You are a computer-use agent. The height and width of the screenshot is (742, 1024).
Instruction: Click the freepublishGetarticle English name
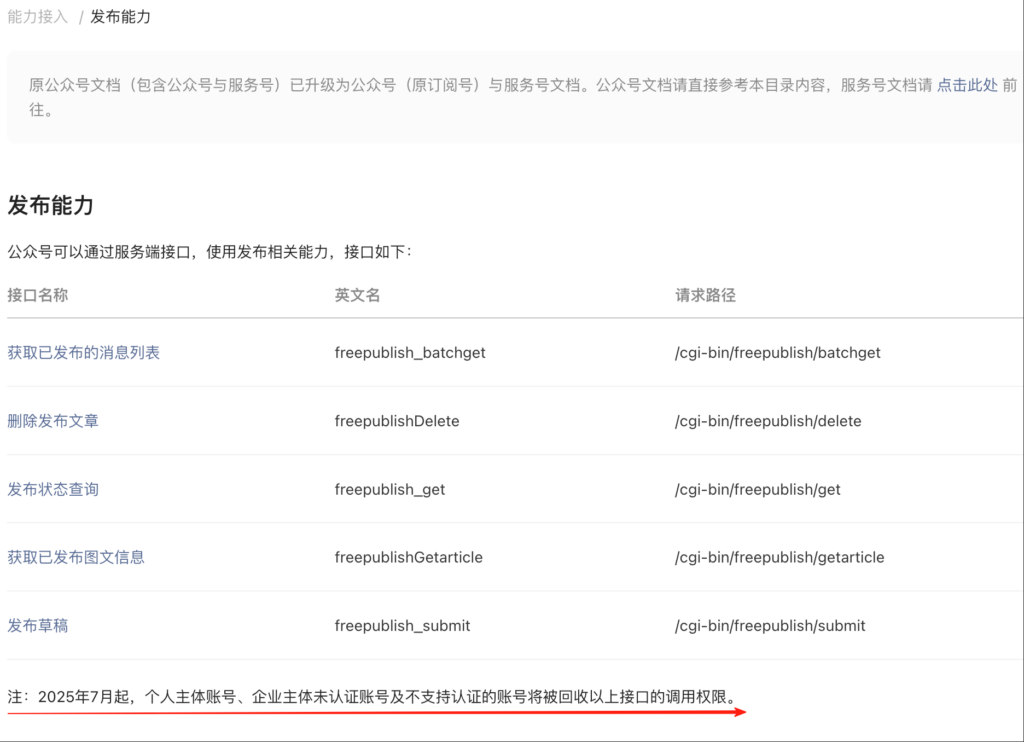[408, 557]
